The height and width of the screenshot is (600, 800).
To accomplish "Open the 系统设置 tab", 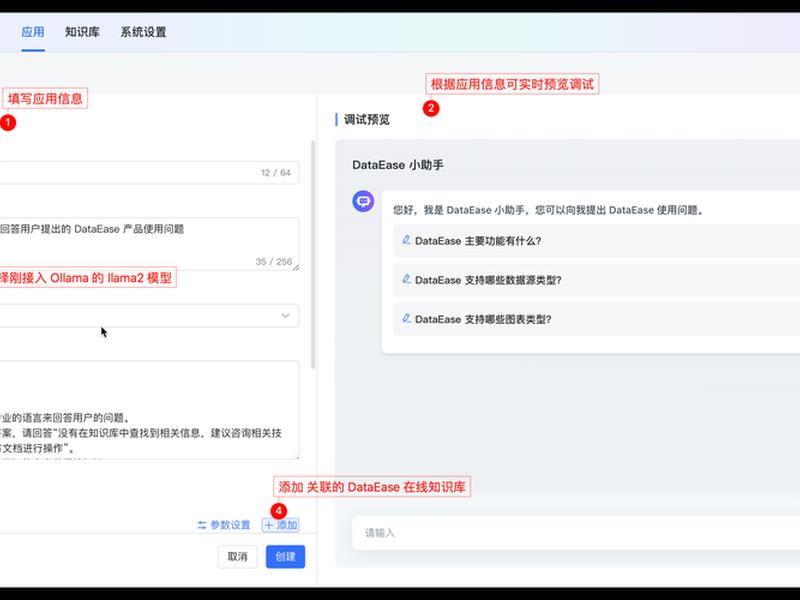I will [x=143, y=32].
